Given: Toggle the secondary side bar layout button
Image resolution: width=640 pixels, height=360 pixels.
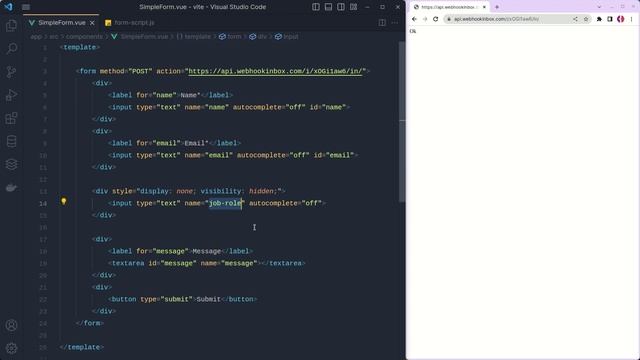Looking at the screenshot, I should point(341,7).
